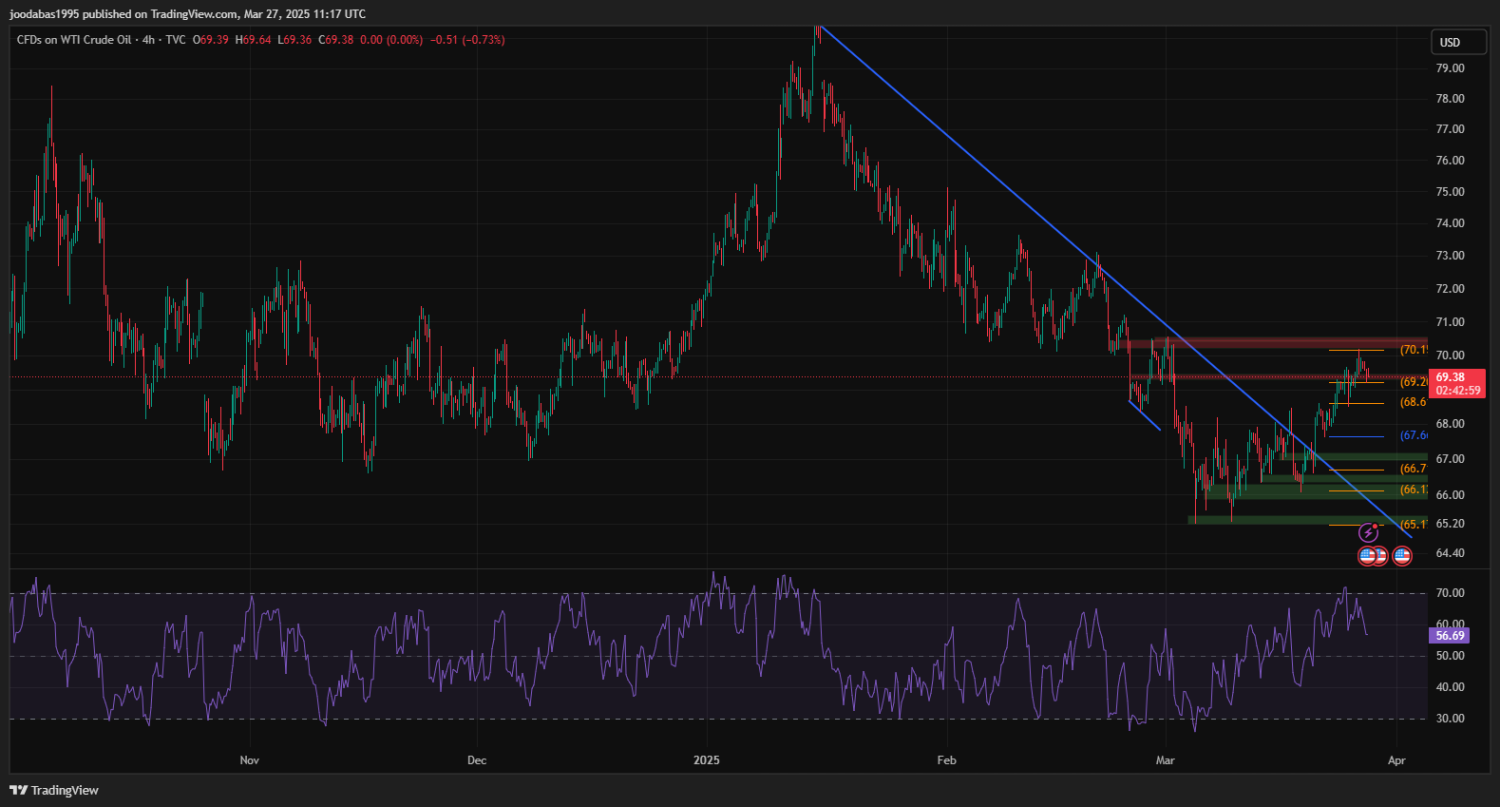Open the USD currency selector

coord(1449,42)
